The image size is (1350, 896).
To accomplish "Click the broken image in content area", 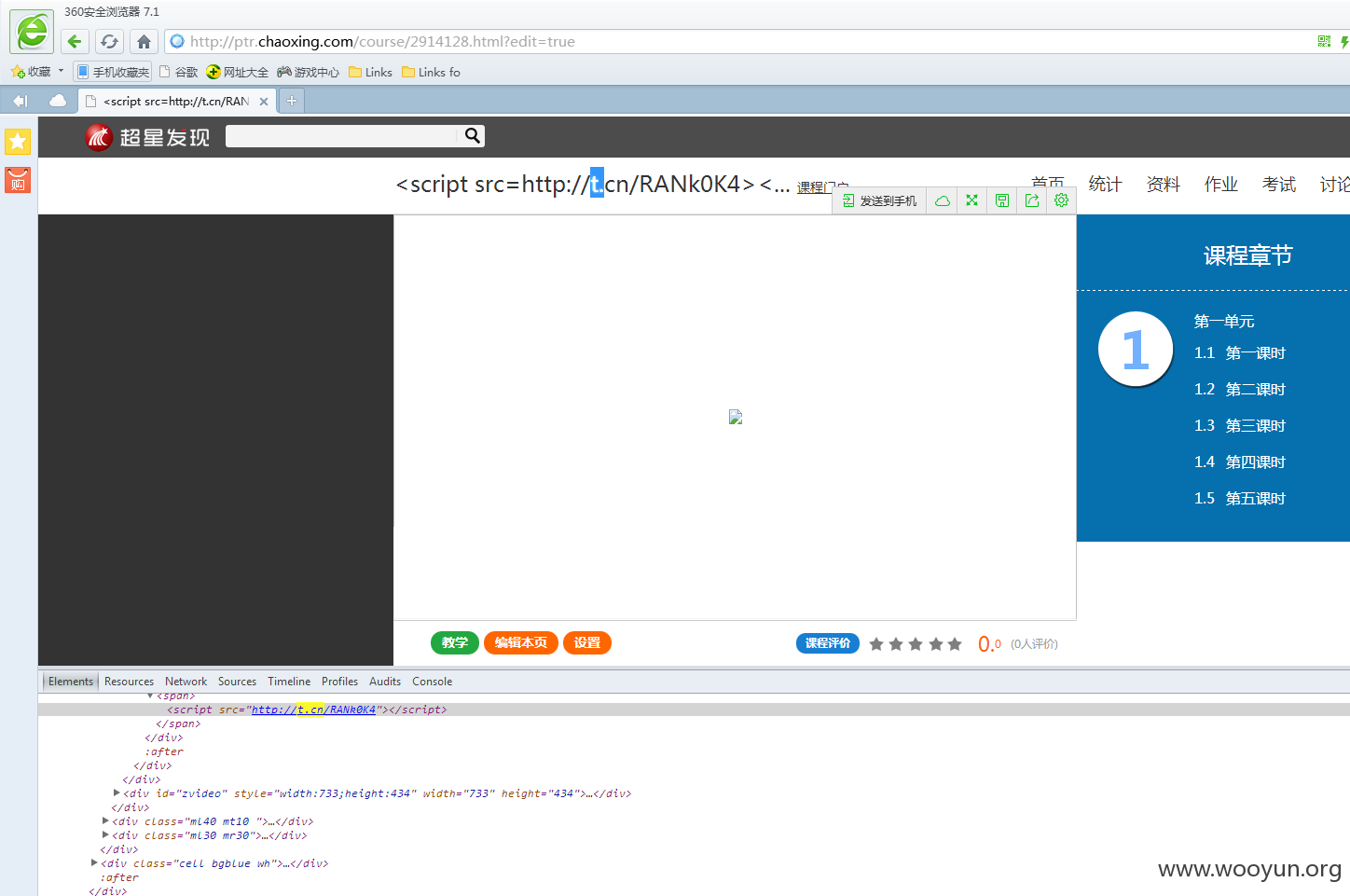I will (x=736, y=417).
